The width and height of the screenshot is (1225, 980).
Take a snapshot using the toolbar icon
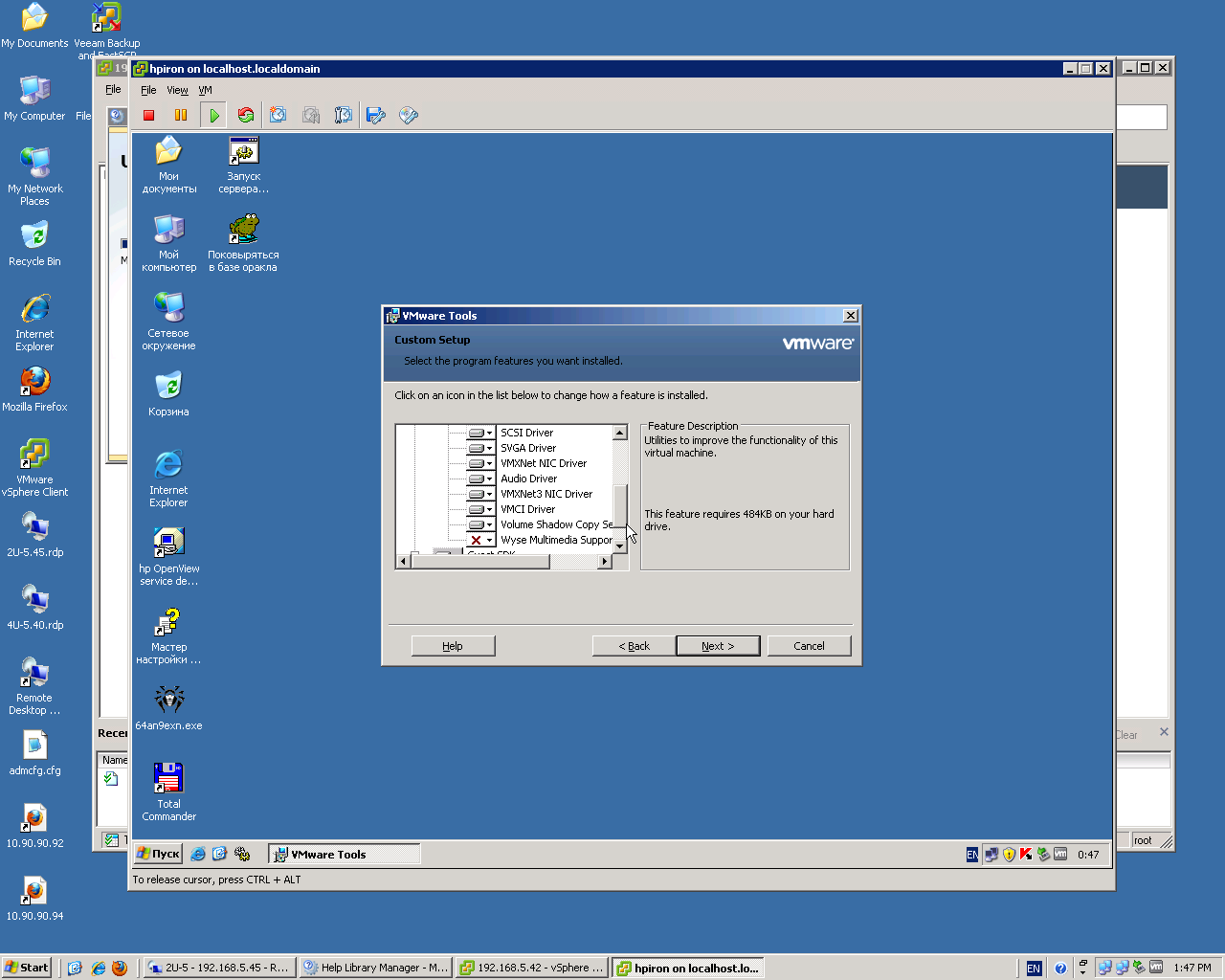[278, 116]
